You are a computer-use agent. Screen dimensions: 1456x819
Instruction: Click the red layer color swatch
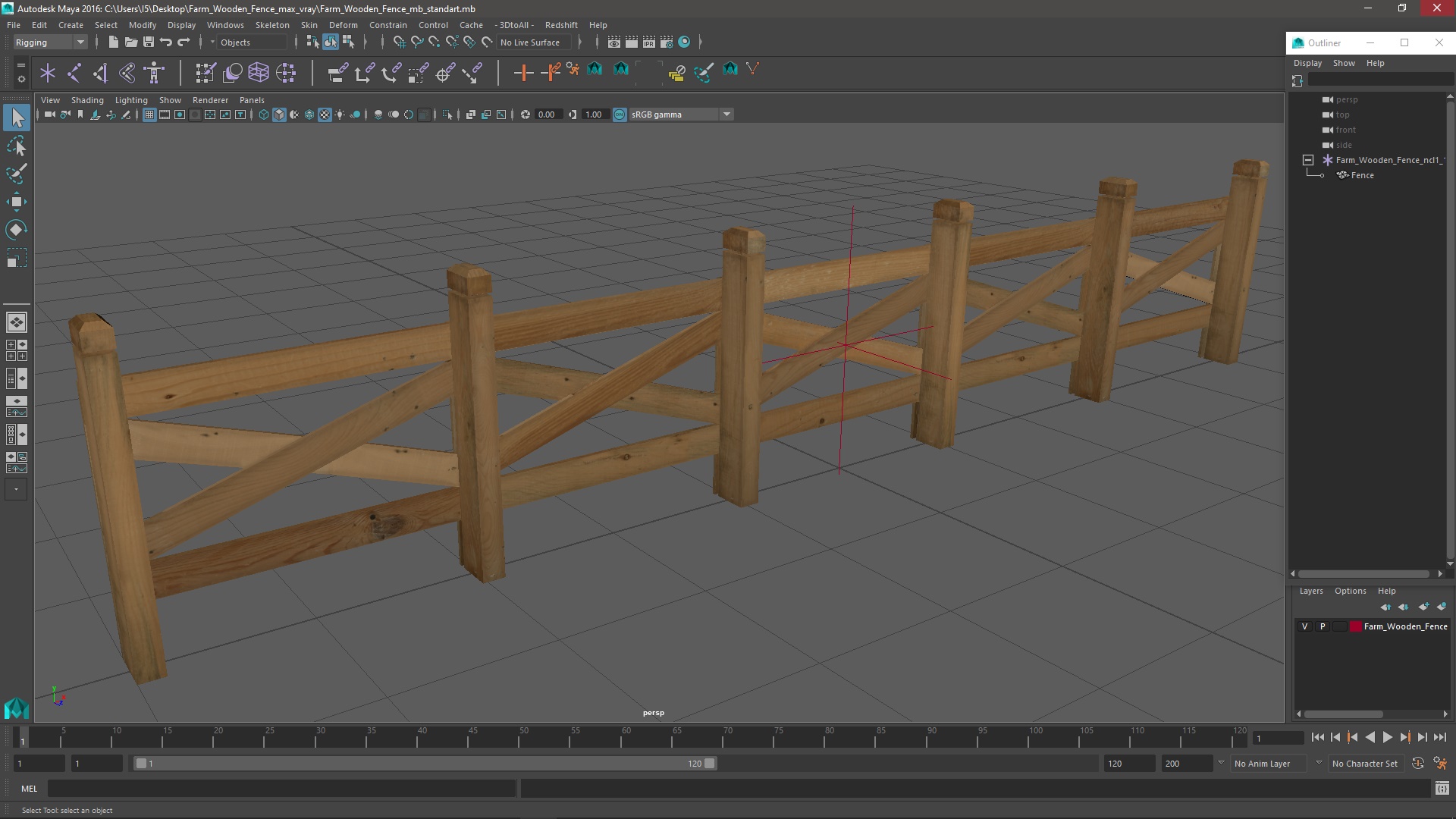pos(1356,626)
